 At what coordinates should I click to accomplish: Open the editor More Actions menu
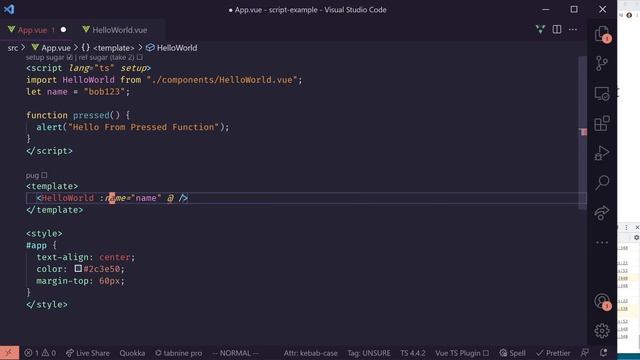(573, 29)
